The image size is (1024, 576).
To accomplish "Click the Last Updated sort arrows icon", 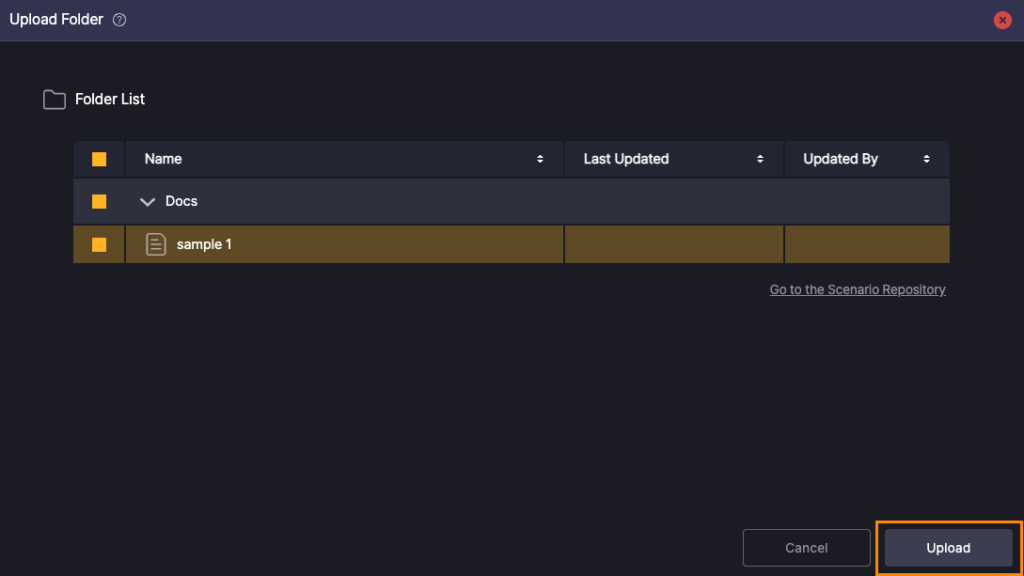I will (760, 159).
